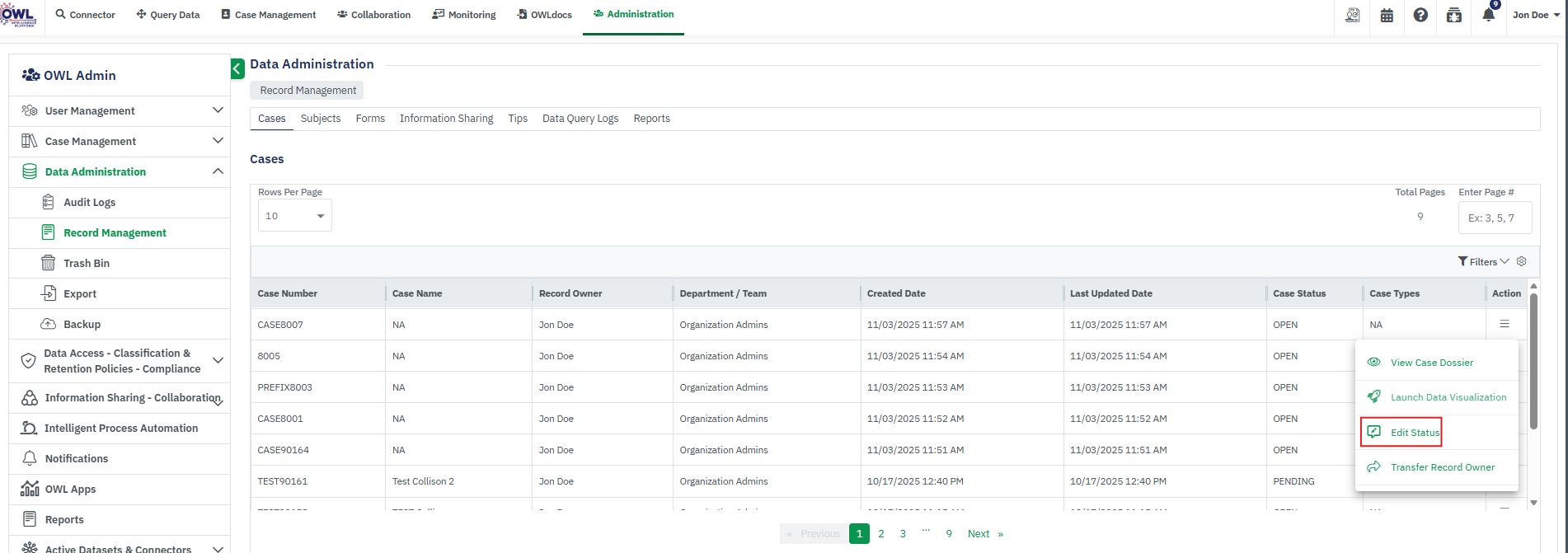Image resolution: width=1568 pixels, height=553 pixels.
Task: Choose Transfer Record Owner option
Action: pos(1442,467)
